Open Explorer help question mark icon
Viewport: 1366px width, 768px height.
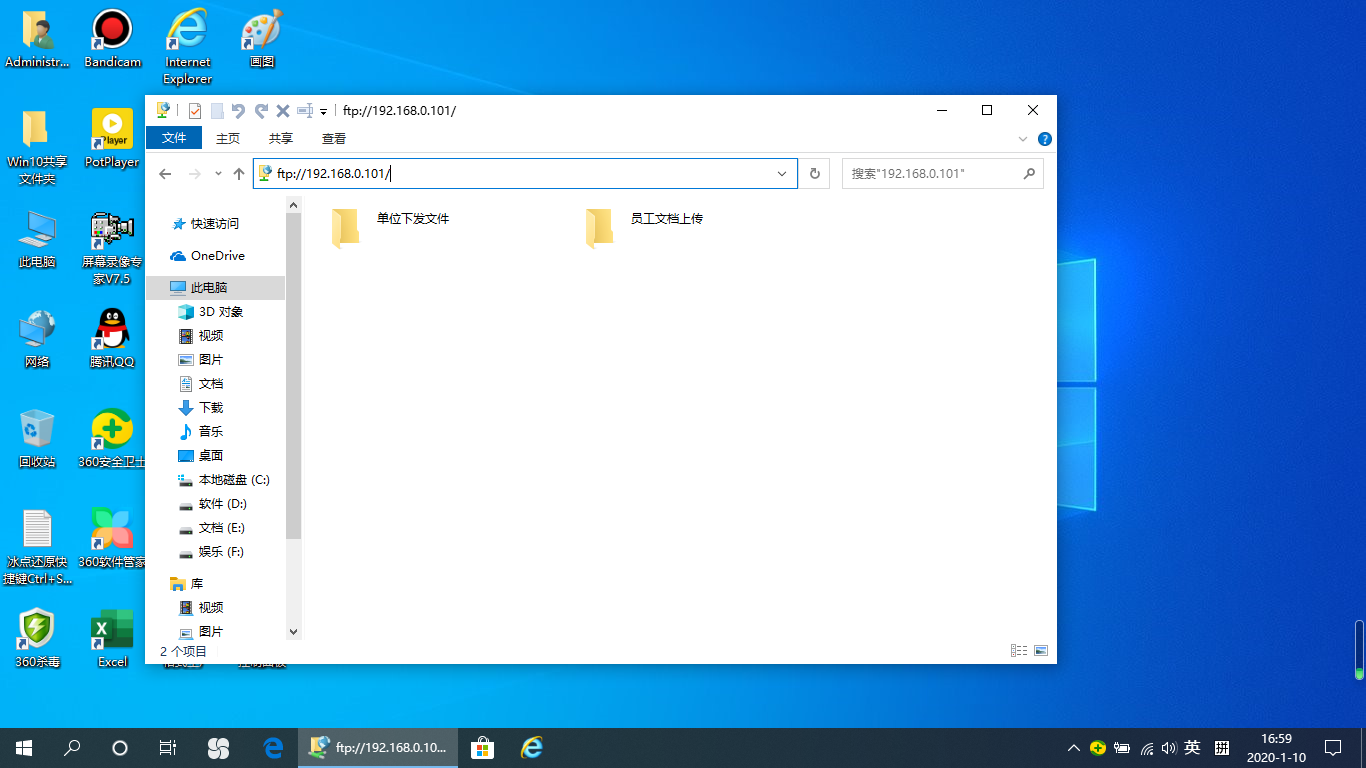point(1045,139)
